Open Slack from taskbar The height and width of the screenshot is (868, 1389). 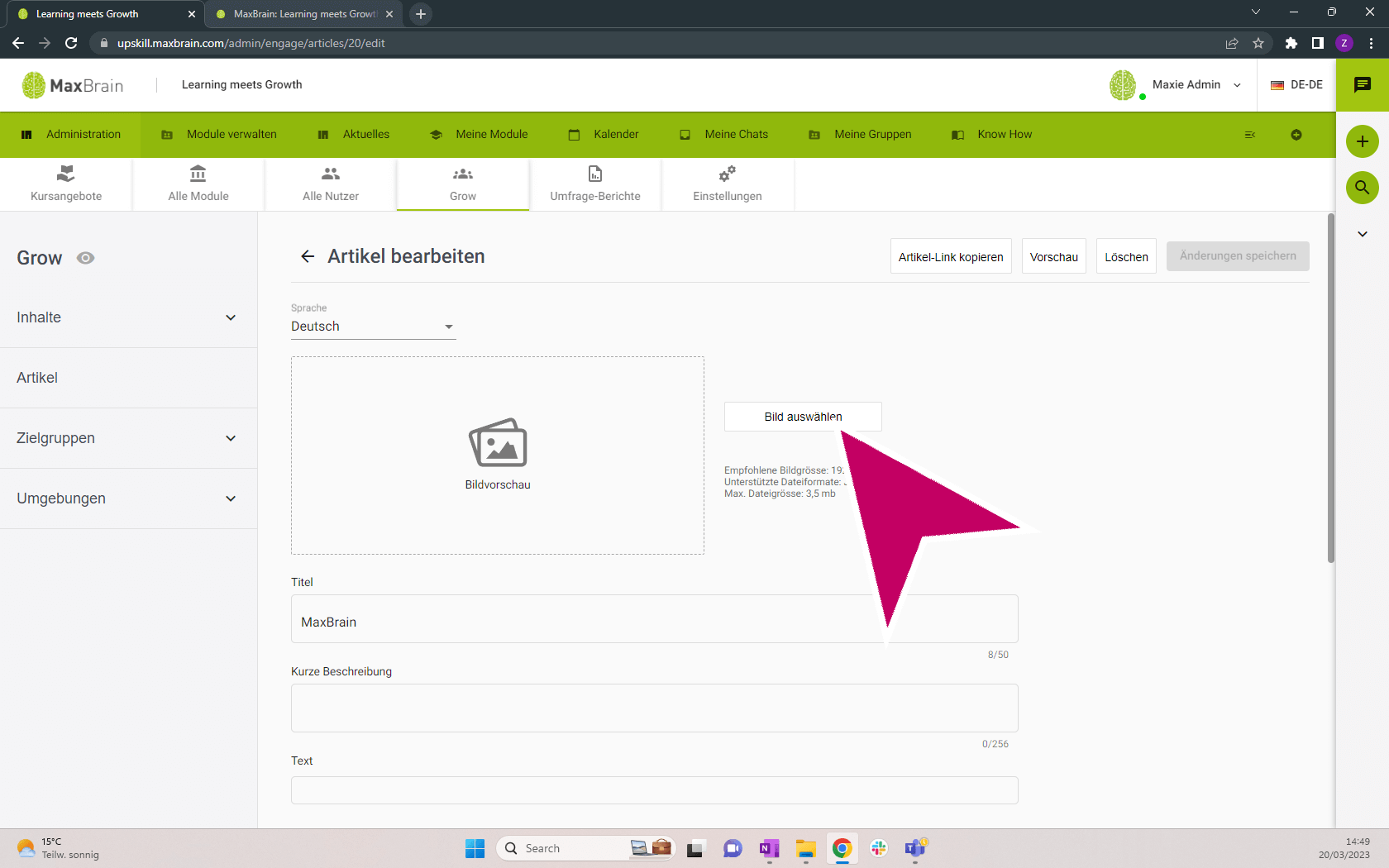point(878,848)
